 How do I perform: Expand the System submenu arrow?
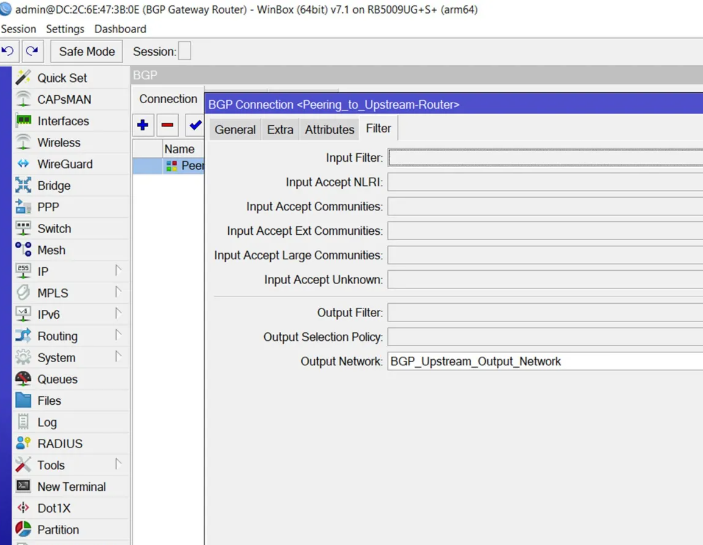[117, 357]
